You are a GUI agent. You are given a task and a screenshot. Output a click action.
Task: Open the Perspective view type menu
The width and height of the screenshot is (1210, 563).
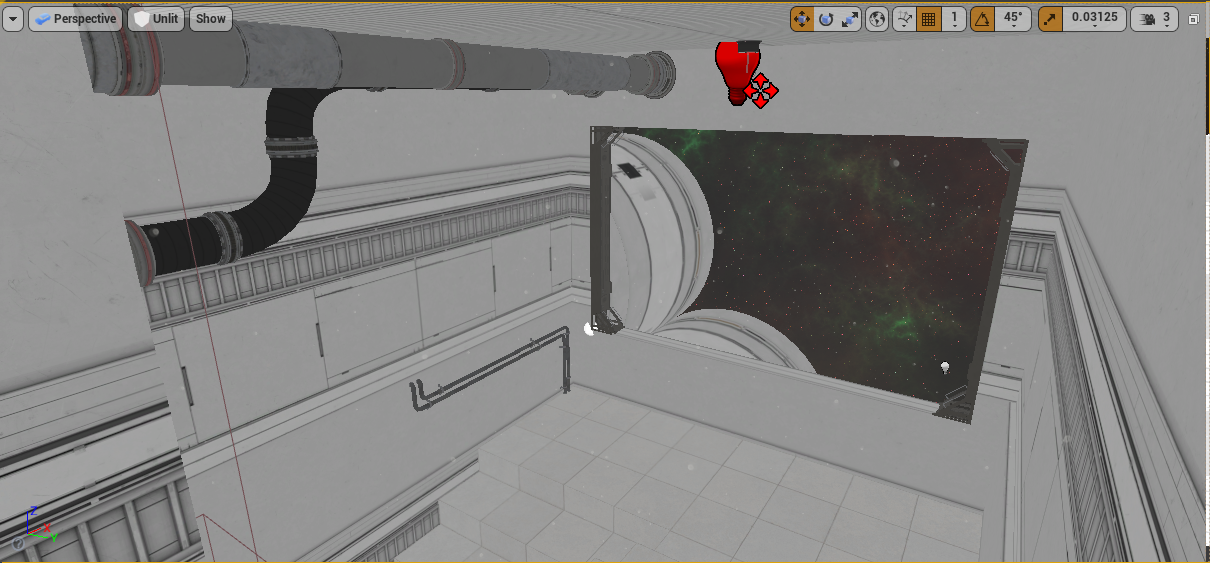point(75,18)
